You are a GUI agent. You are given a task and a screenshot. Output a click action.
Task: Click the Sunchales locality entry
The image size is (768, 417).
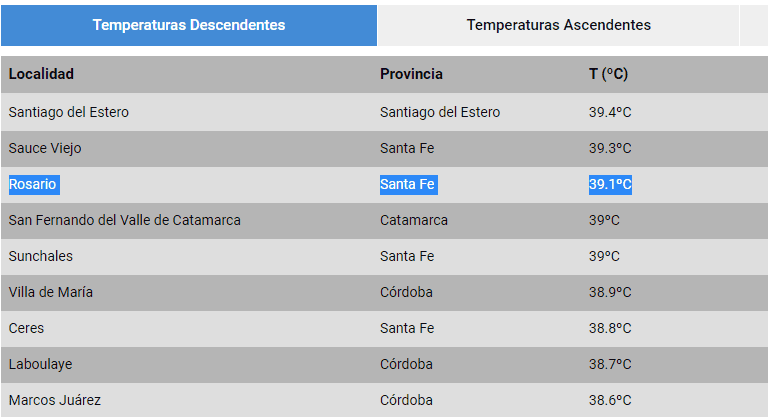pyautogui.click(x=41, y=256)
